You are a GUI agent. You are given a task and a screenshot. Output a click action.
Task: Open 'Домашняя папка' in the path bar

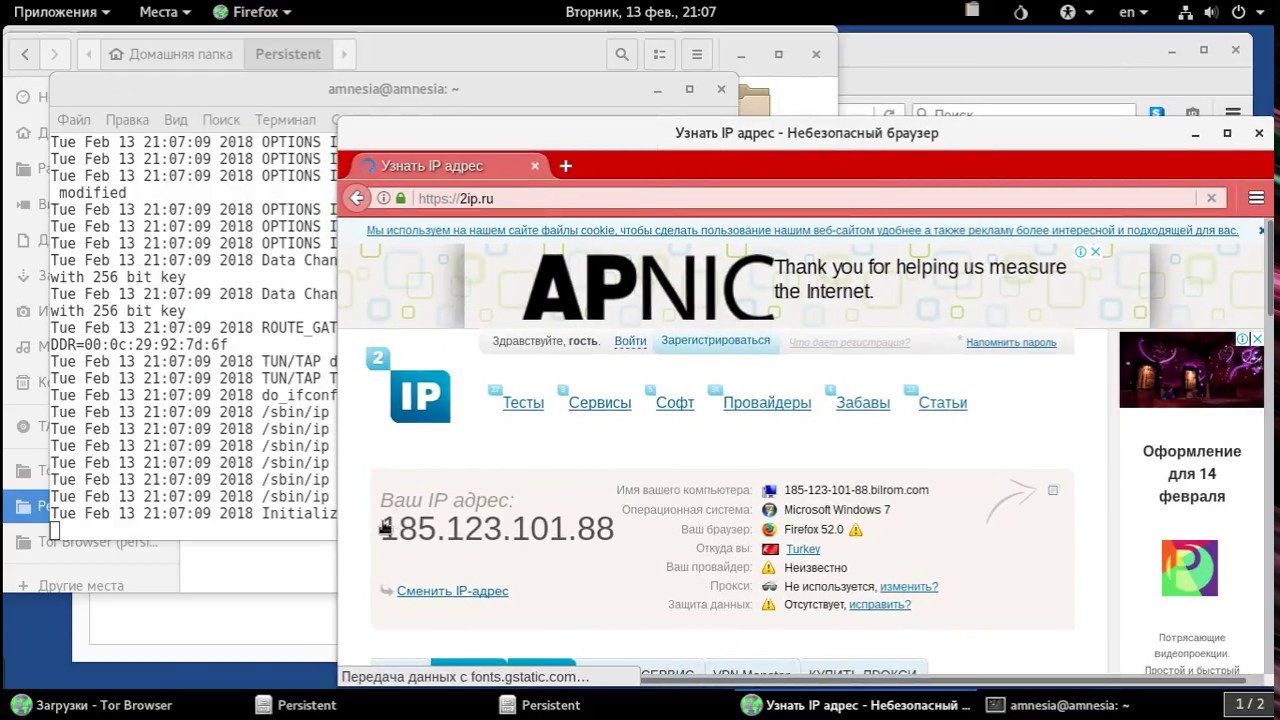coord(171,54)
